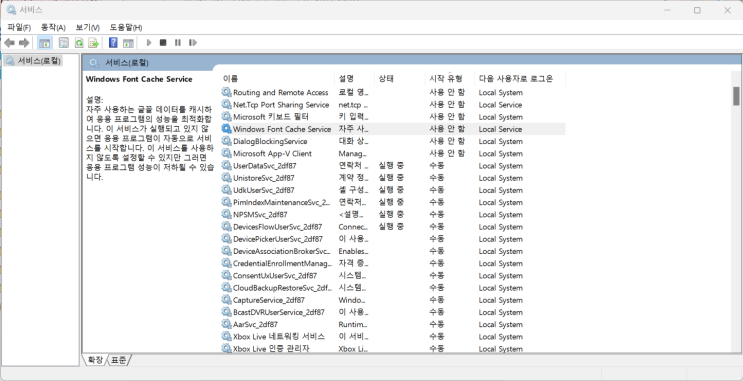Click the gear icon beside ConsentUxUserSvc_2df87
This screenshot has height=381, width=743.
pyautogui.click(x=227, y=275)
